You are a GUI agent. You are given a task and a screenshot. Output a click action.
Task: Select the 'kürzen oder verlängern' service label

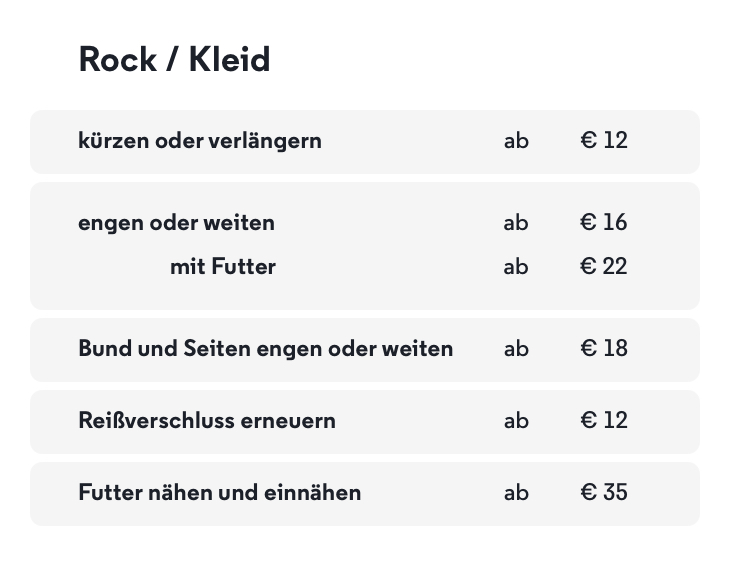[x=200, y=140]
